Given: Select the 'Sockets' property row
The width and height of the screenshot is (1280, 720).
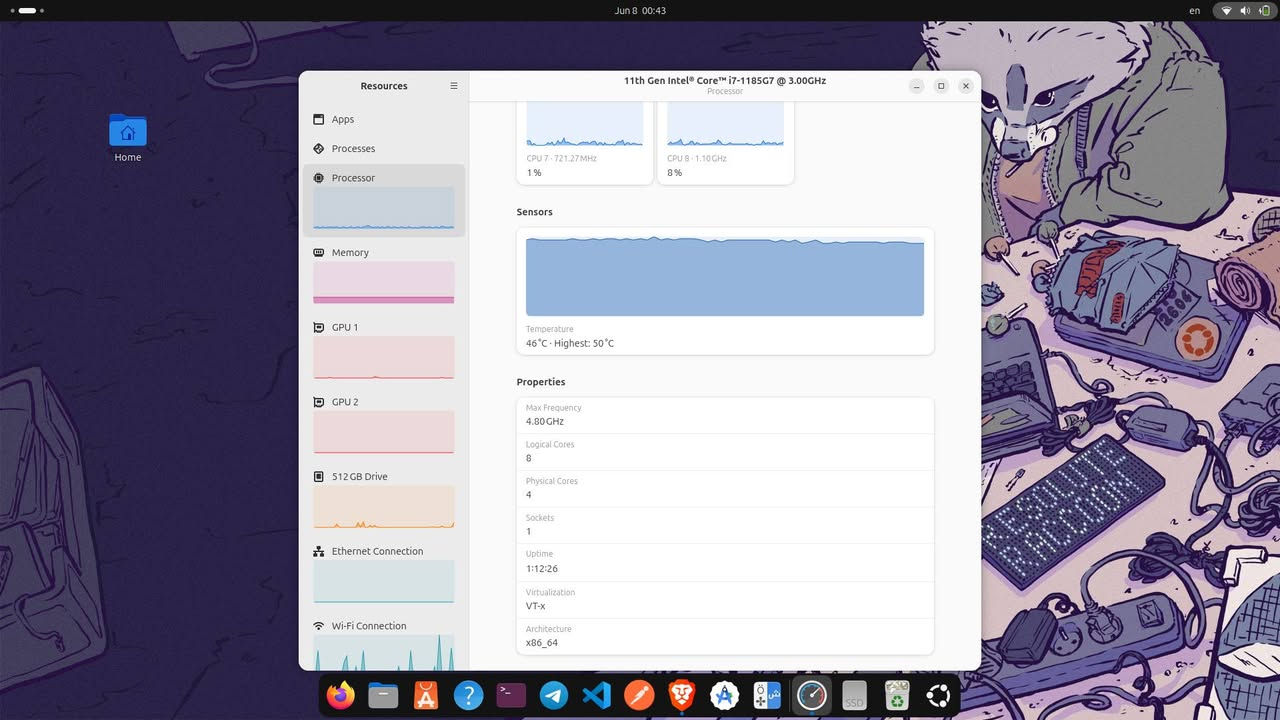Looking at the screenshot, I should [x=725, y=525].
